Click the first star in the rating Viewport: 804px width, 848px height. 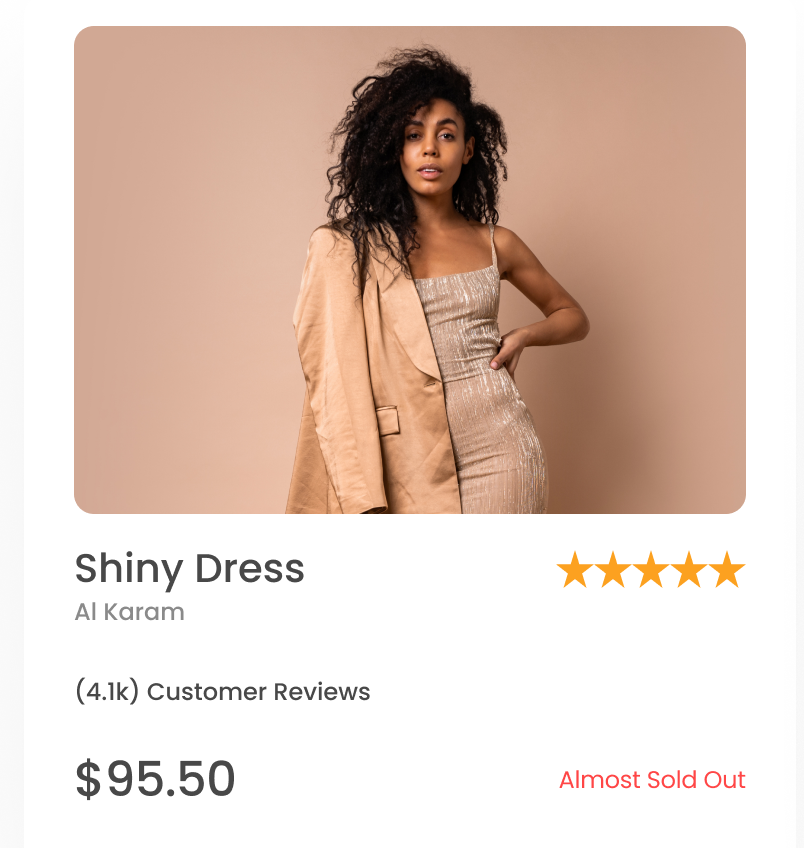click(576, 569)
